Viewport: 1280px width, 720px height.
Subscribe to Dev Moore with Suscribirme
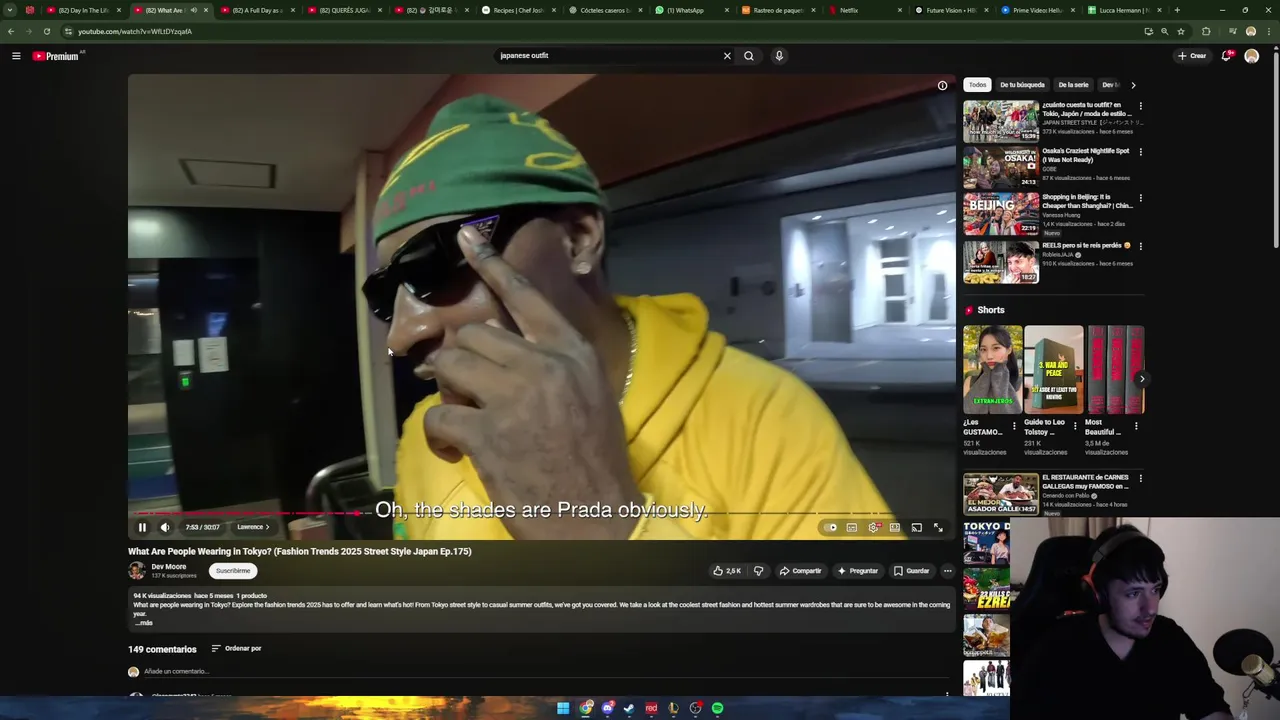233,571
